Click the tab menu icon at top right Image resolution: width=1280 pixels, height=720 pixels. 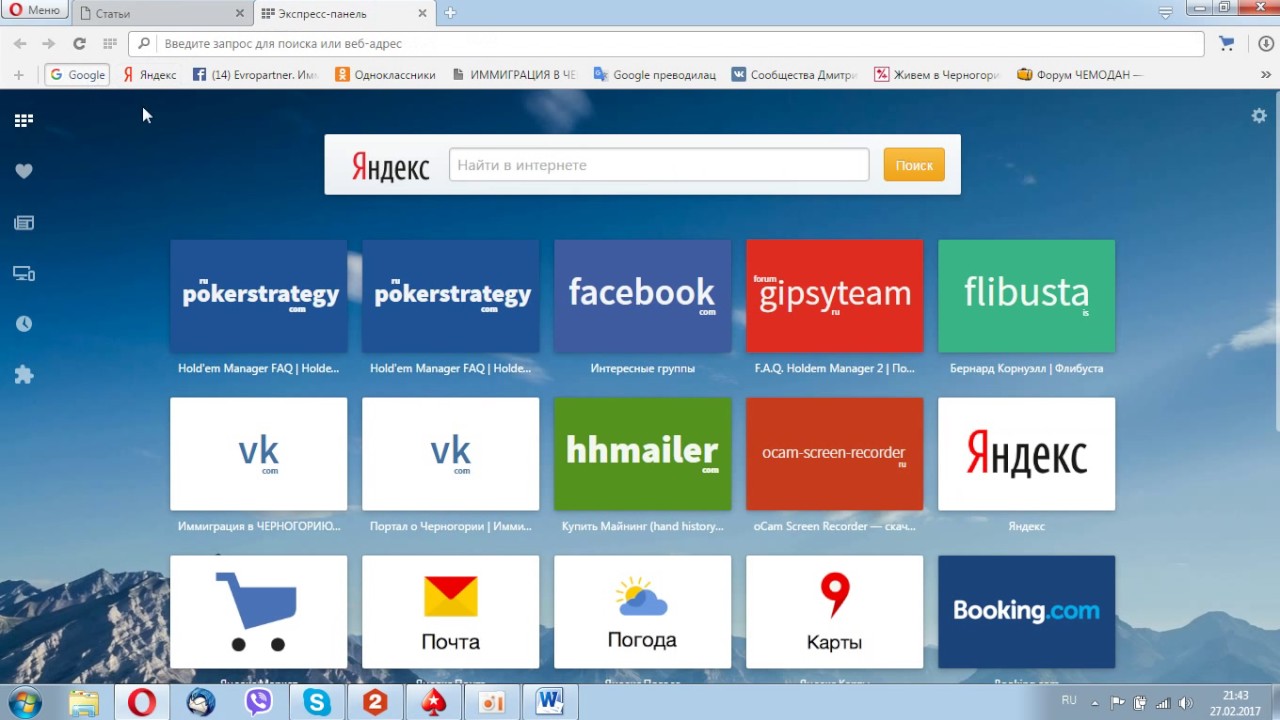coord(1165,12)
